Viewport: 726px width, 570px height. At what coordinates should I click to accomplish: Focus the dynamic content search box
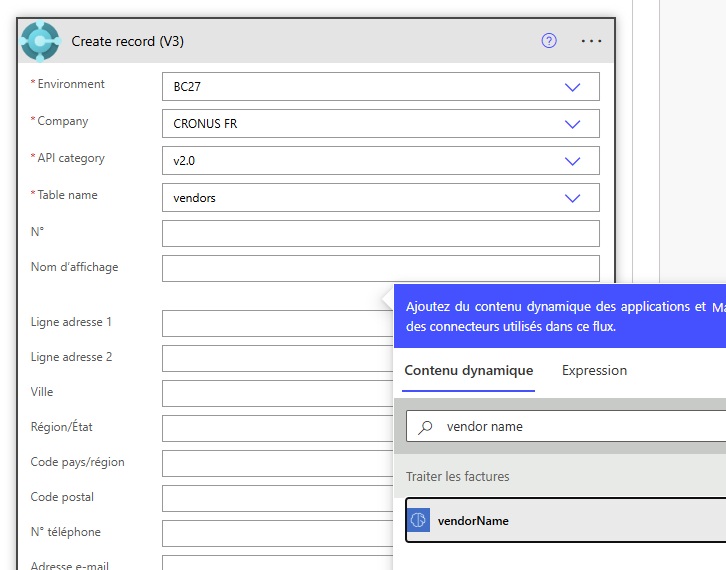[580, 426]
